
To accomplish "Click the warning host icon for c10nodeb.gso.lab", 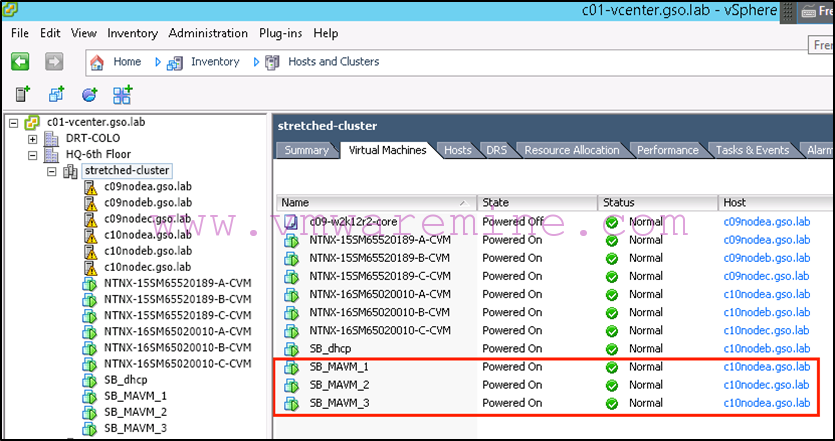I will [91, 251].
